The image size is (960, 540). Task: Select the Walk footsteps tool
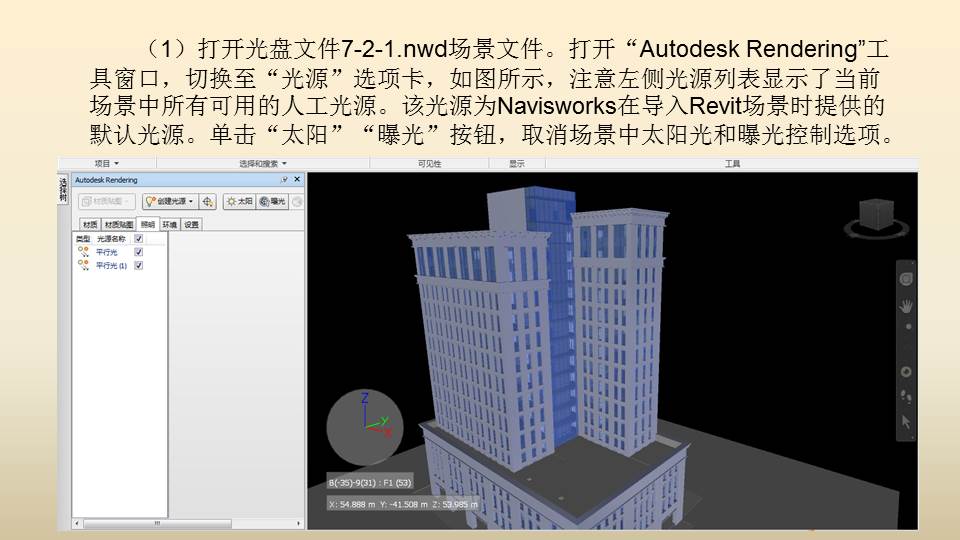(906, 397)
